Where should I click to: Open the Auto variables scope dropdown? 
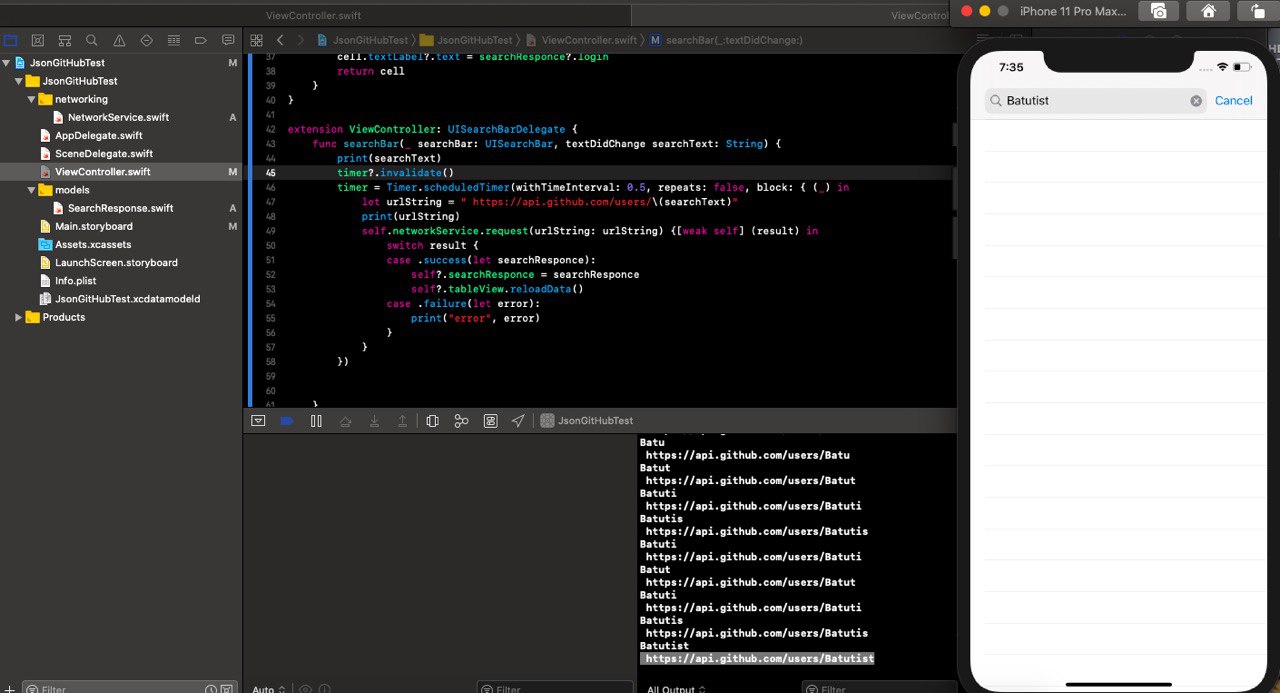coord(268,689)
